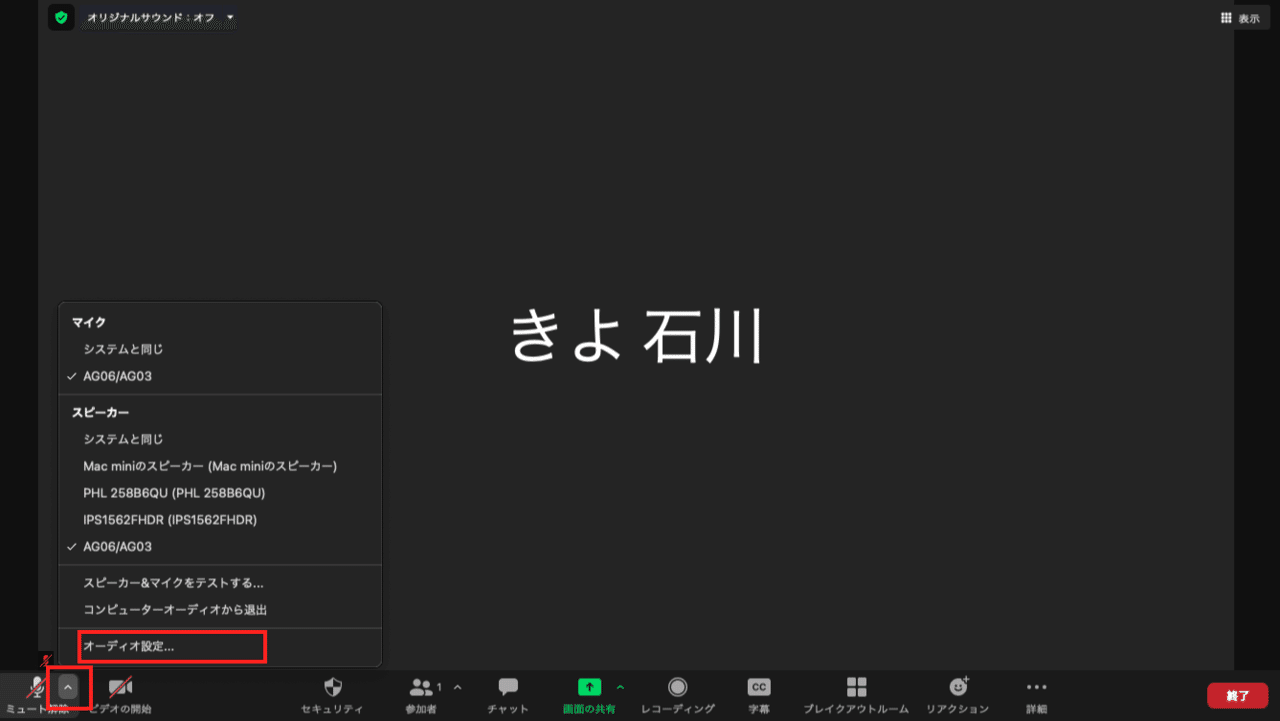Open the 参加者 (Participants) panel

point(422,693)
